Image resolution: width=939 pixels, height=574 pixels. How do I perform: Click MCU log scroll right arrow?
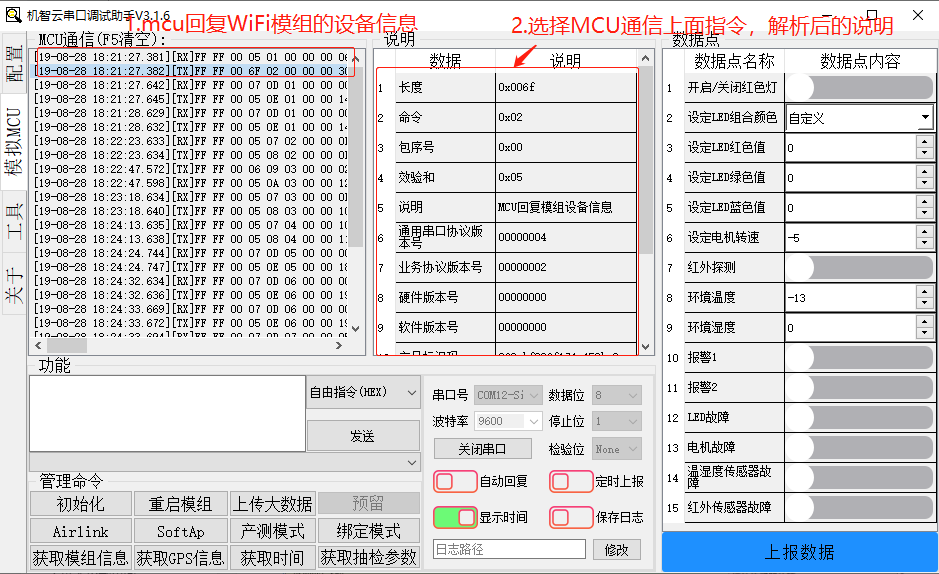click(339, 345)
